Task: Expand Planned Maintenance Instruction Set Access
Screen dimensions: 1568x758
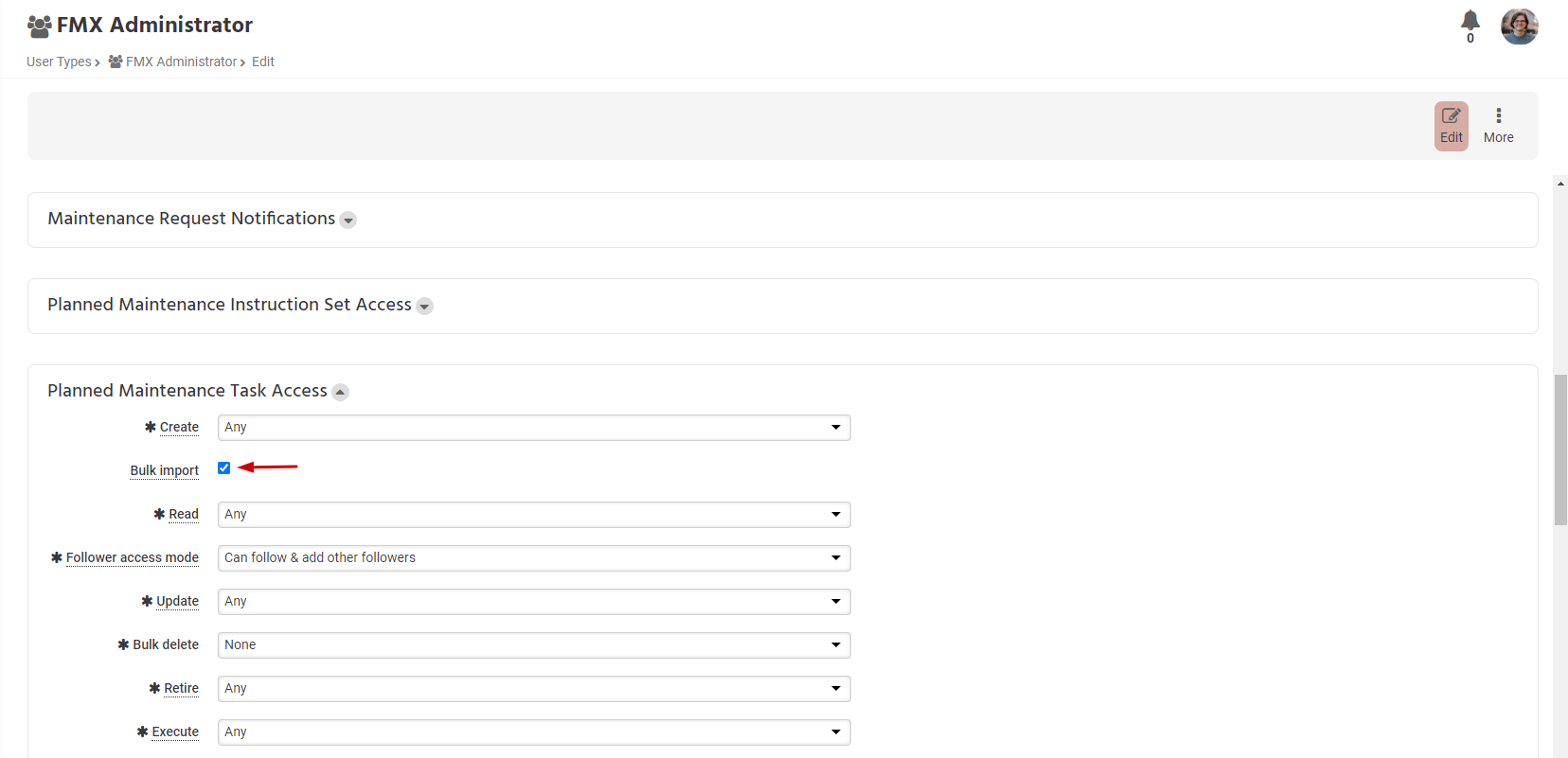Action: pos(425,307)
